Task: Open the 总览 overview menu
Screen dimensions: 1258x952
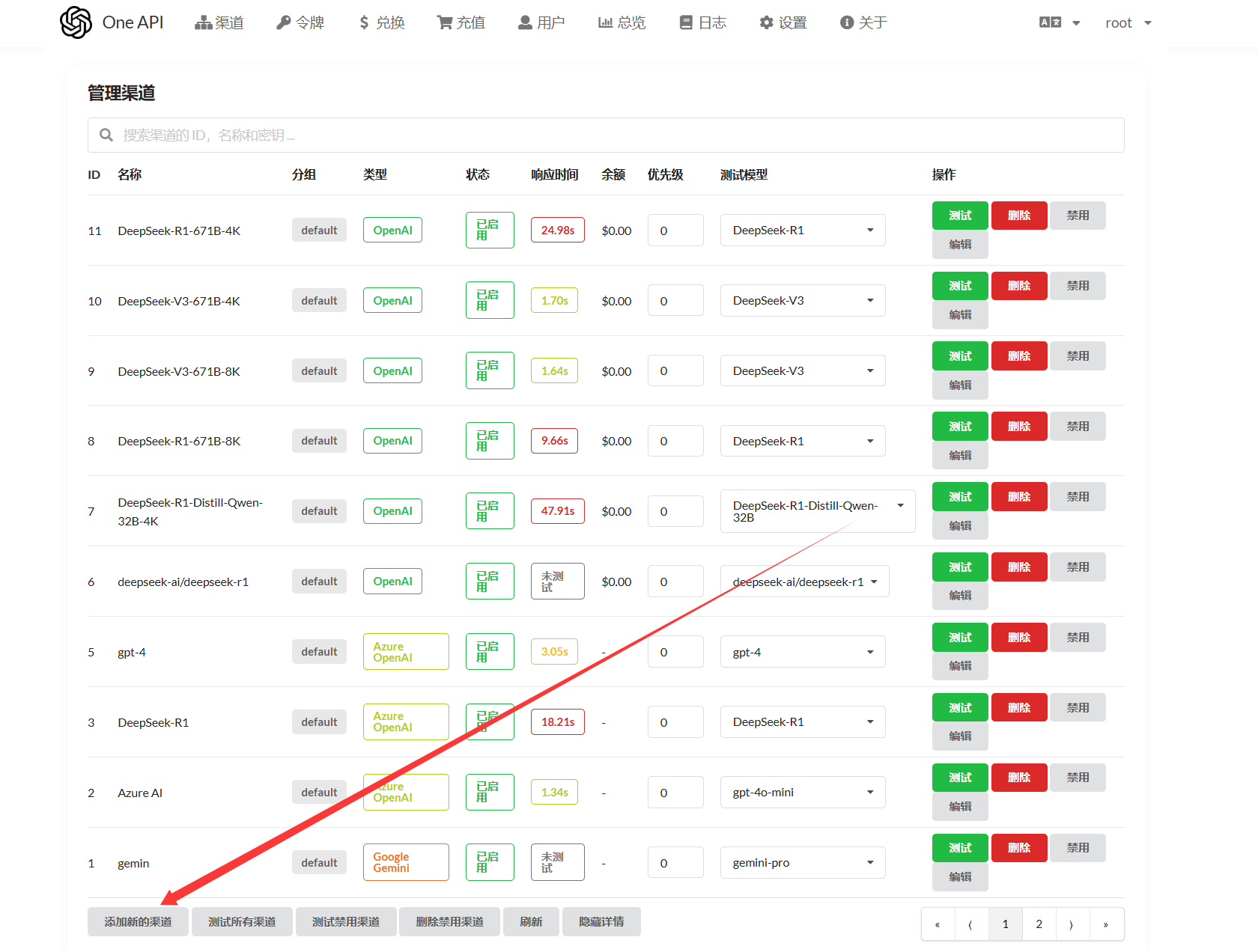Action: (x=622, y=22)
